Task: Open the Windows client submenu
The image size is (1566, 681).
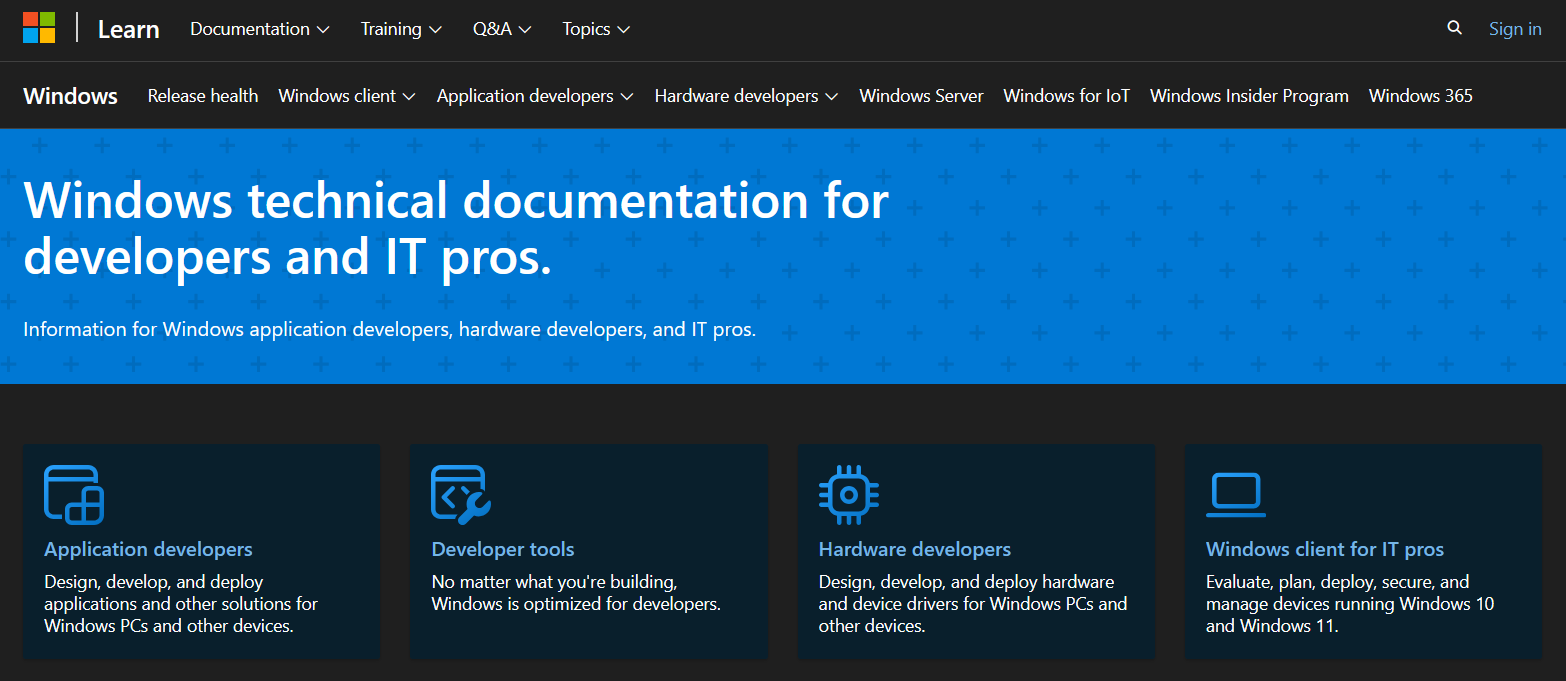Action: pyautogui.click(x=346, y=96)
